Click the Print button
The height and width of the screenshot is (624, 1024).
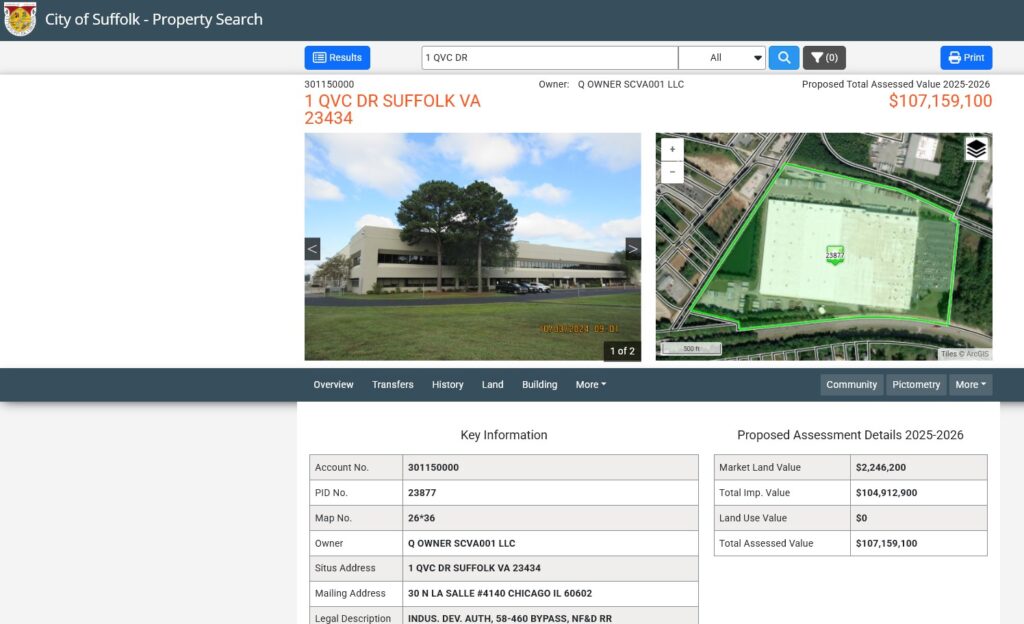966,57
